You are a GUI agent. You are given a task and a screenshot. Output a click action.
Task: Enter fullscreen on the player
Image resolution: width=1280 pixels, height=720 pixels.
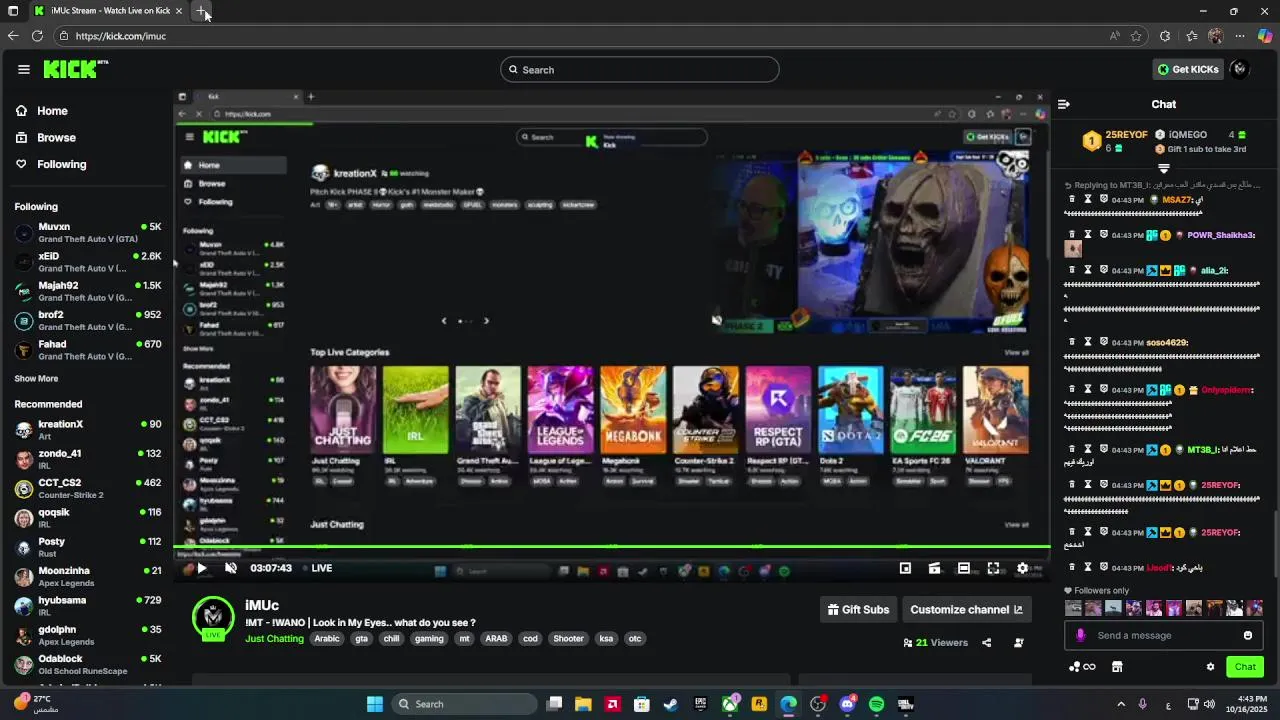pyautogui.click(x=993, y=568)
